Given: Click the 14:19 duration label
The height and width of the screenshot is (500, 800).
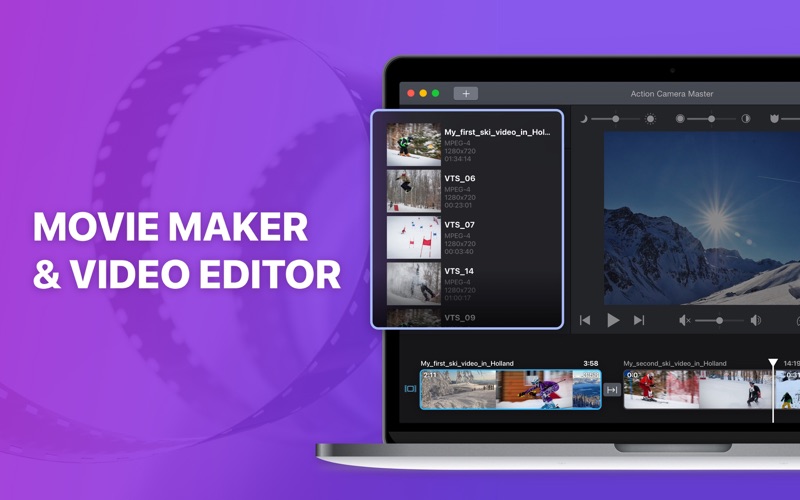Looking at the screenshot, I should (791, 363).
